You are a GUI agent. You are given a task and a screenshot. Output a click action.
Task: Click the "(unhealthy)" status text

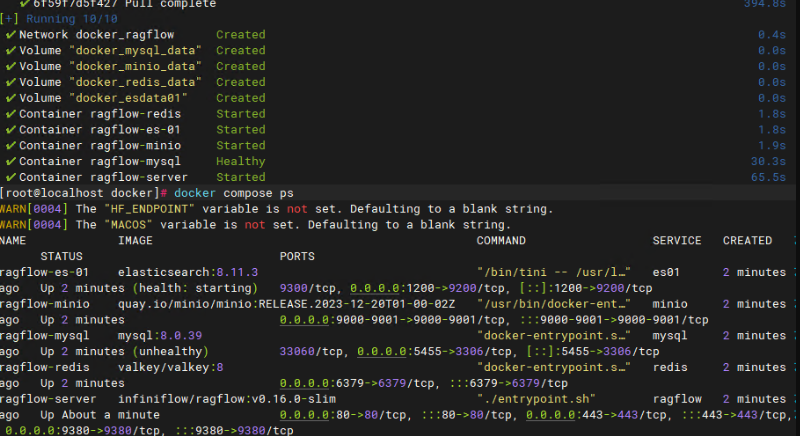(170, 351)
